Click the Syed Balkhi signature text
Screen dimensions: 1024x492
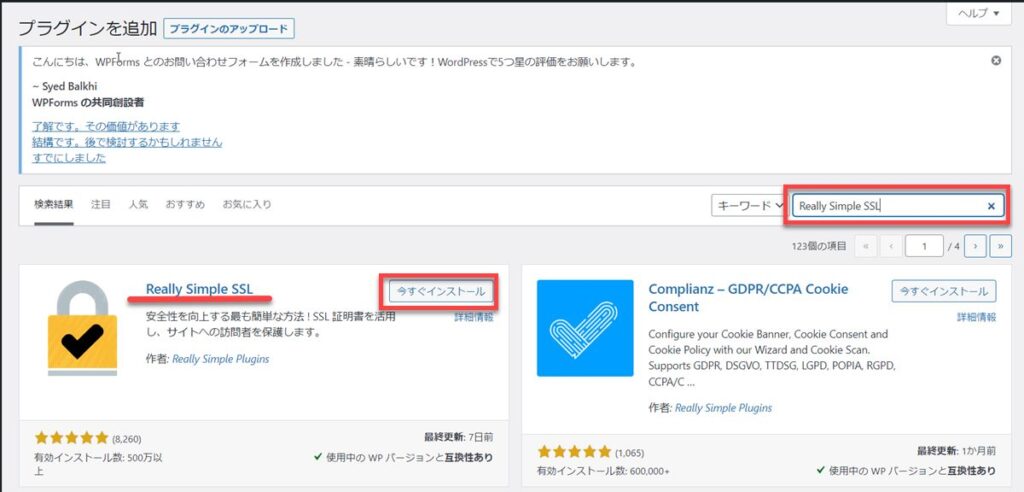click(63, 86)
